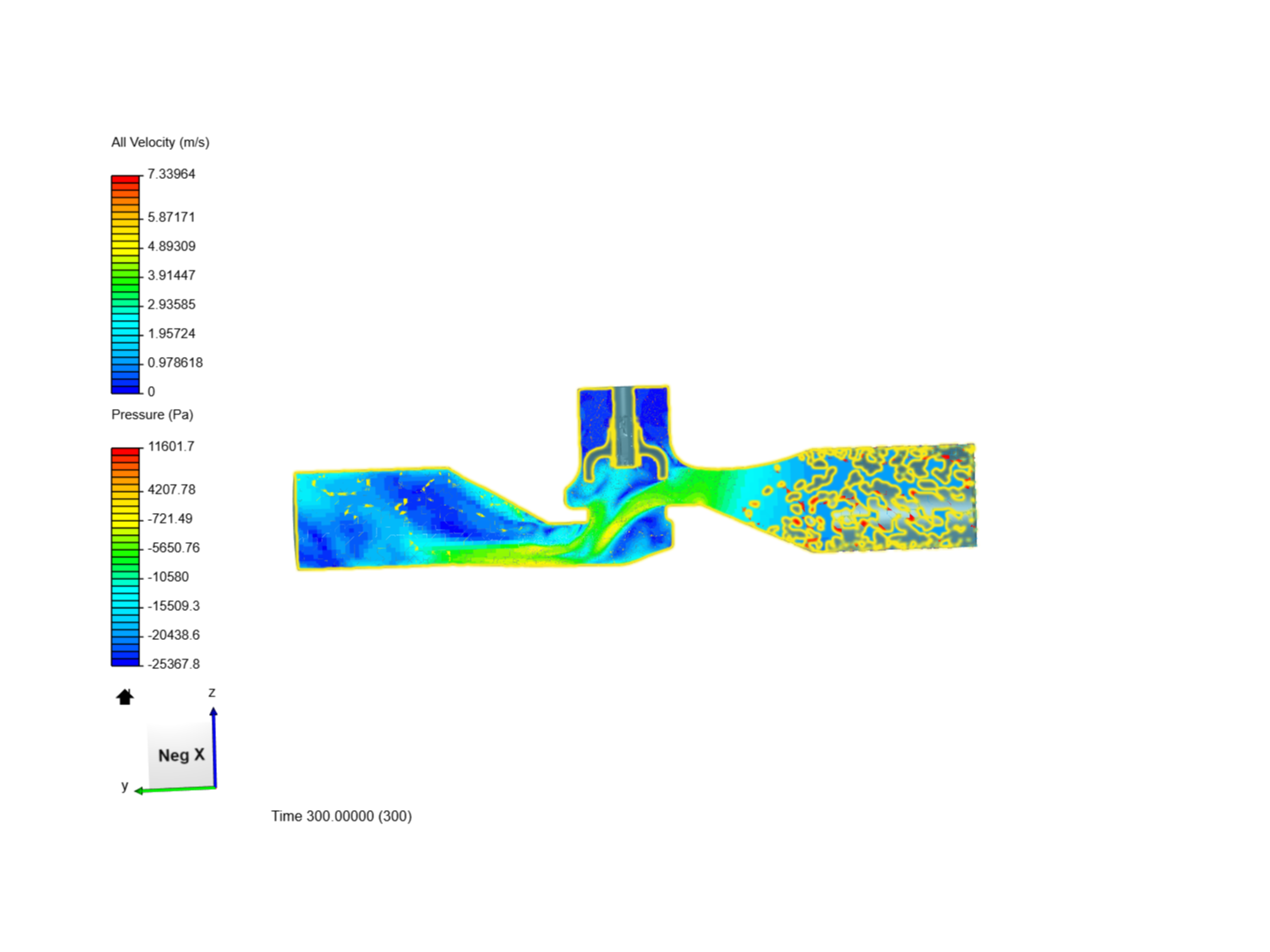The width and height of the screenshot is (1270, 952).
Task: Click the pressure value -10580
Action: point(168,576)
